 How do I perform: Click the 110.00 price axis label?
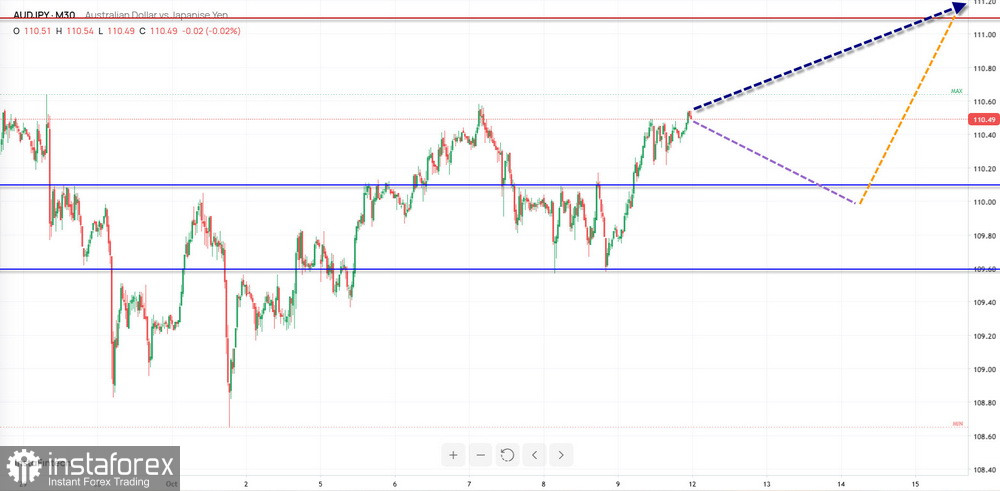point(984,202)
